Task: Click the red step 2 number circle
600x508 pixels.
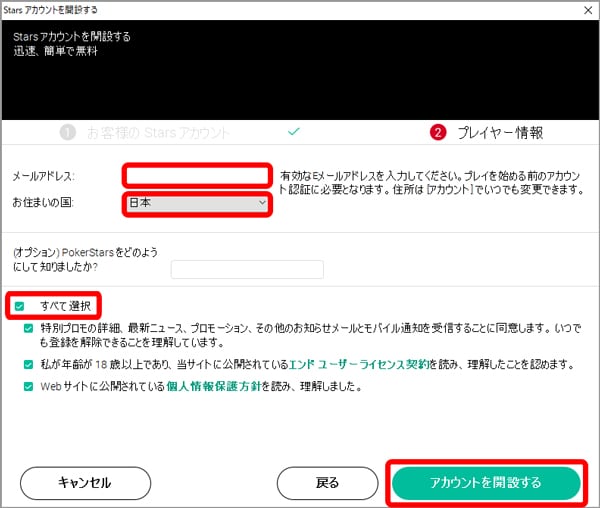Action: [437, 132]
